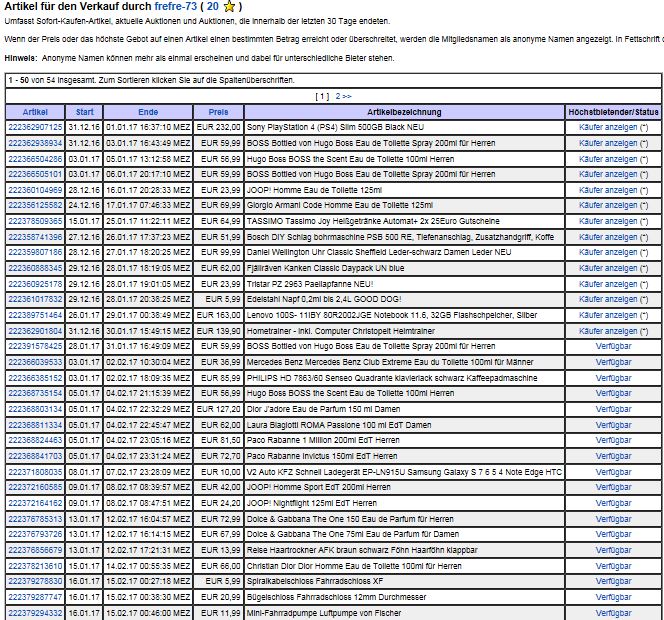Open article 222358741396
The image size is (664, 620).
(35, 237)
